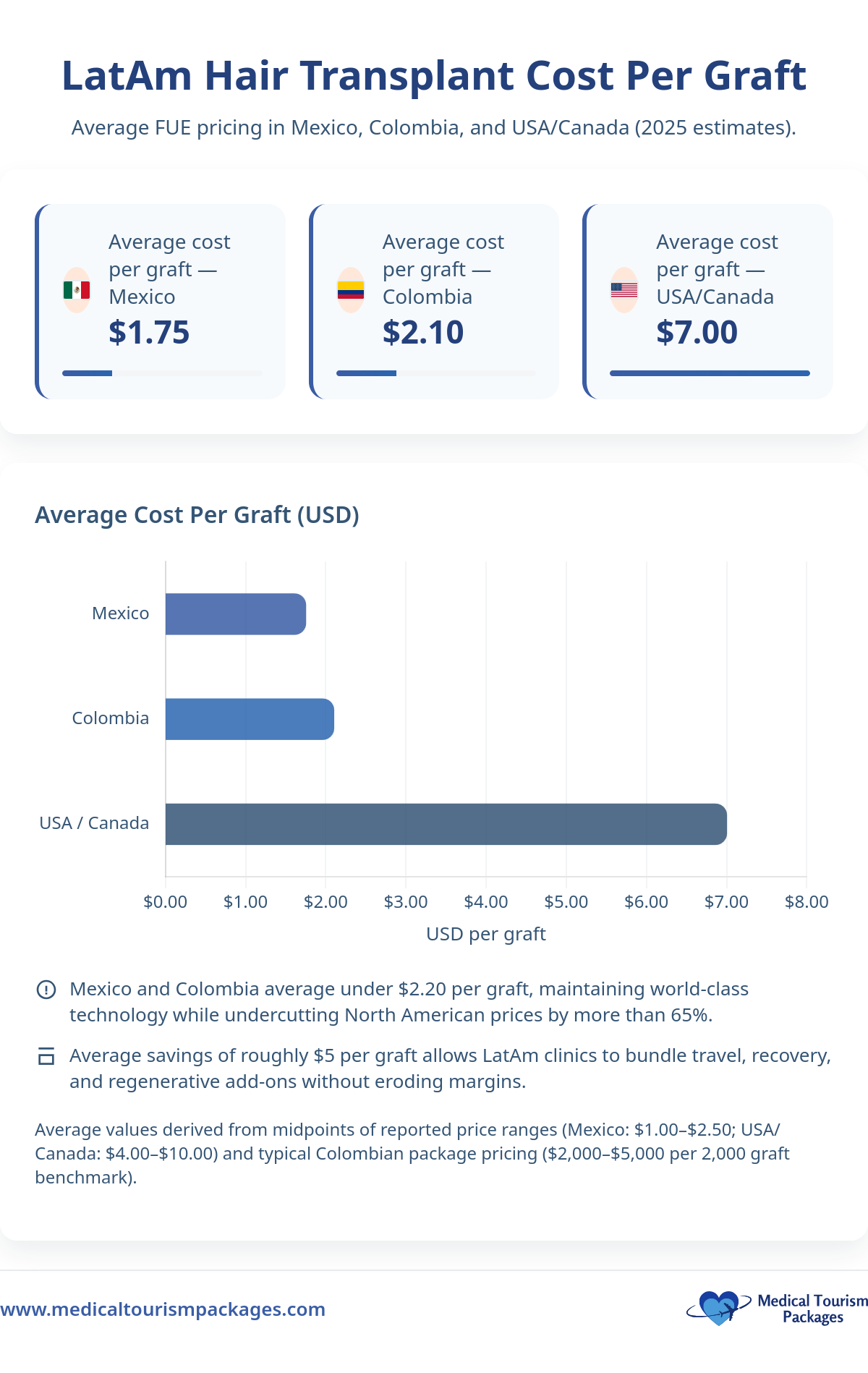Image resolution: width=868 pixels, height=1373 pixels.
Task: Click the $1.75 Mexico price value
Action: coord(149,333)
